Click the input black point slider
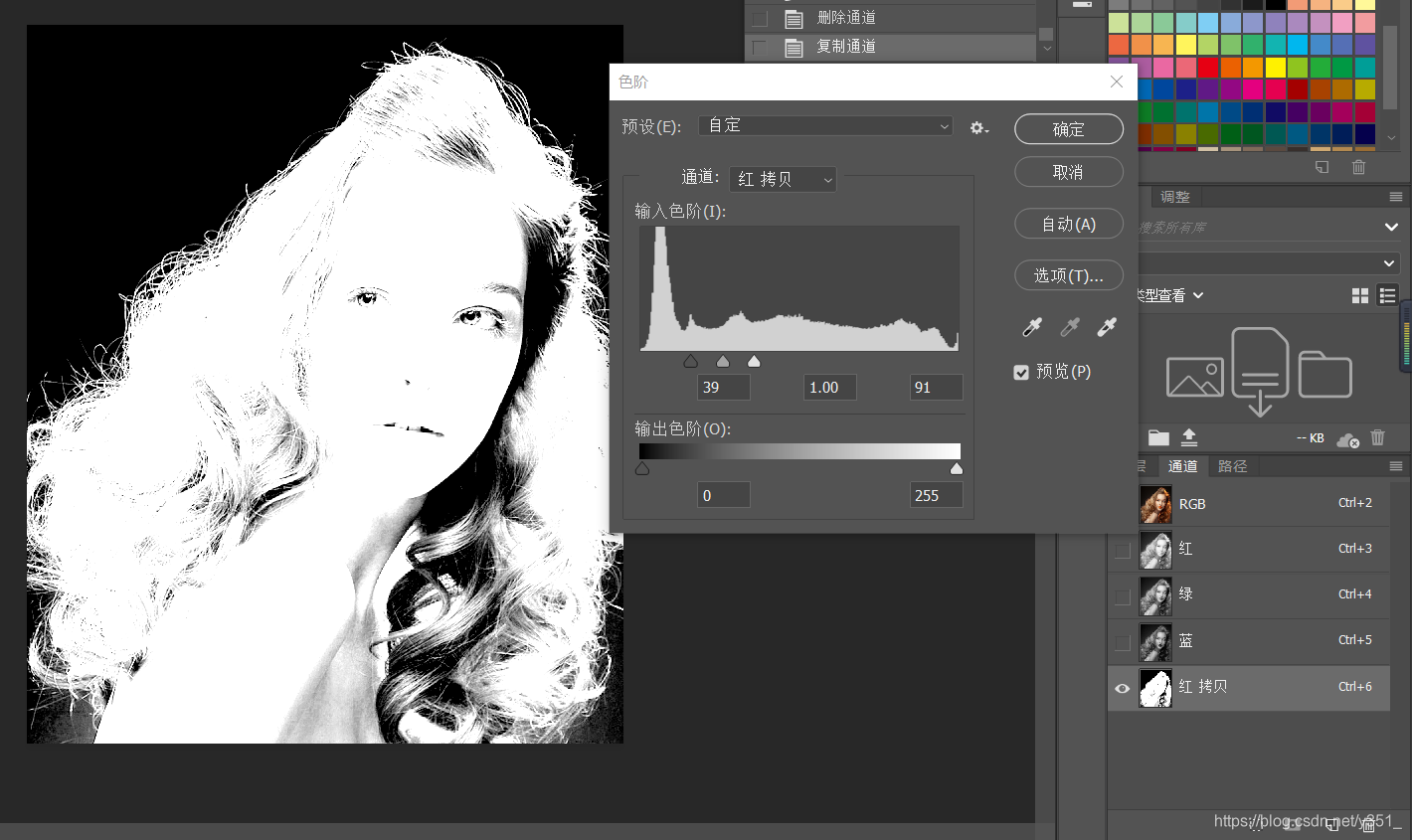This screenshot has width=1412, height=840. pos(691,361)
